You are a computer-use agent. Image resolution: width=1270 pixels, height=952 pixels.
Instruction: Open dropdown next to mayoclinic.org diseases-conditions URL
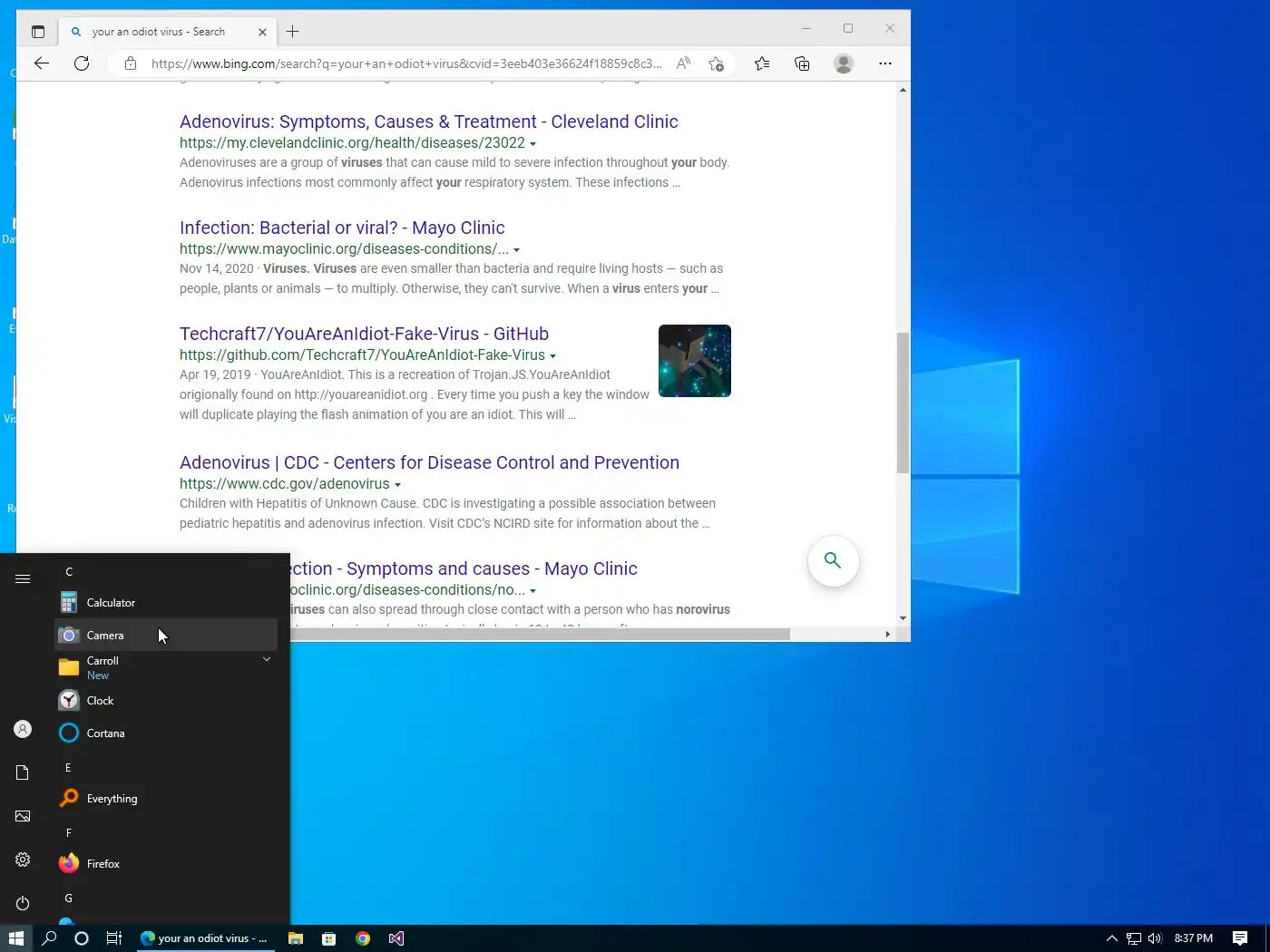(517, 250)
